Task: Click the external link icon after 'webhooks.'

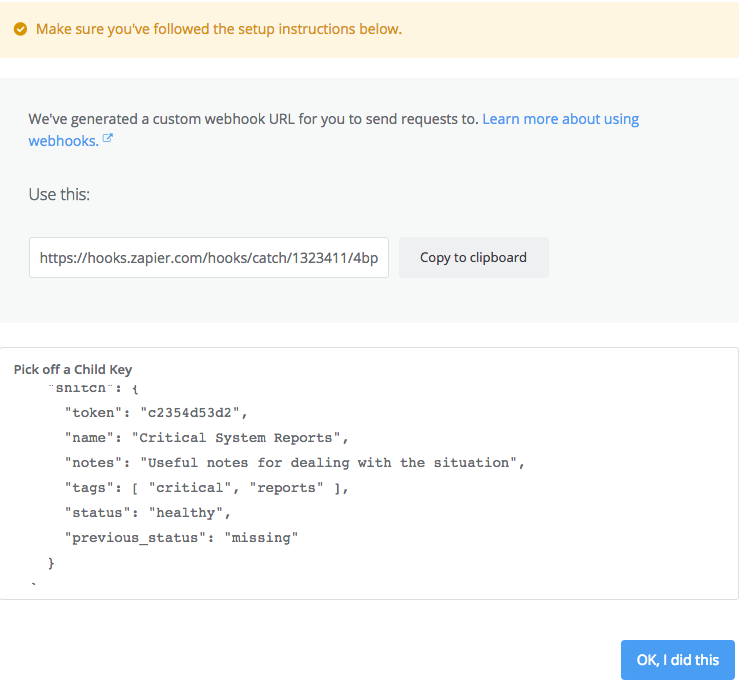Action: (x=108, y=140)
